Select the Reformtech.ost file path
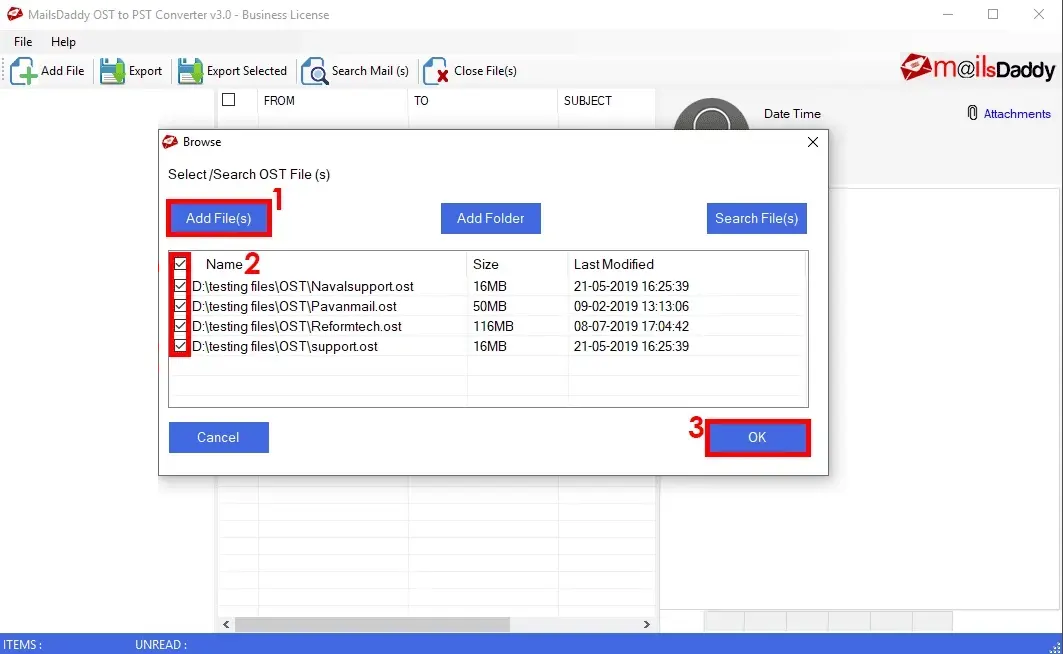 tap(297, 326)
